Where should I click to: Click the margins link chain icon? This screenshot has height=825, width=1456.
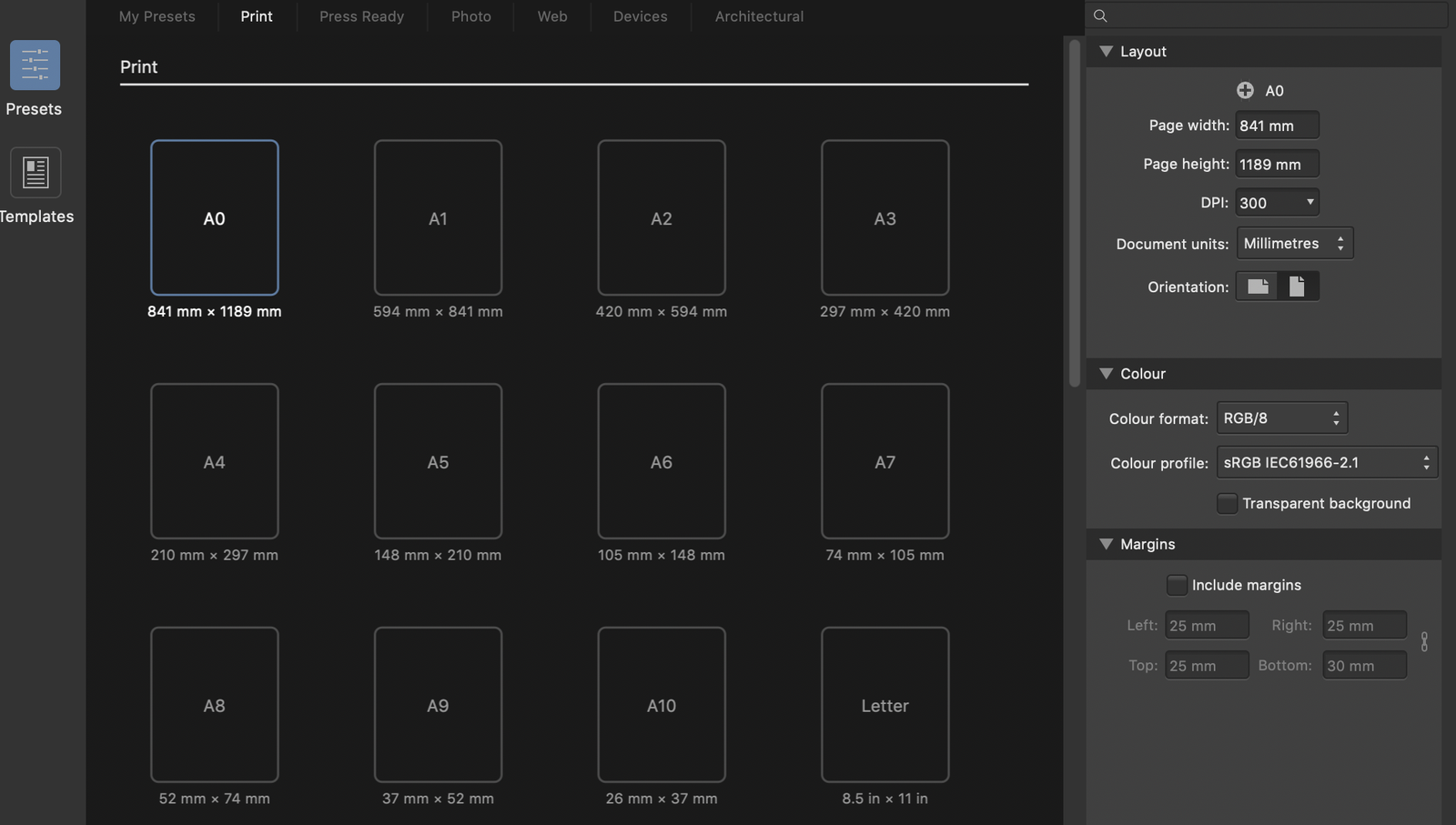[x=1423, y=642]
